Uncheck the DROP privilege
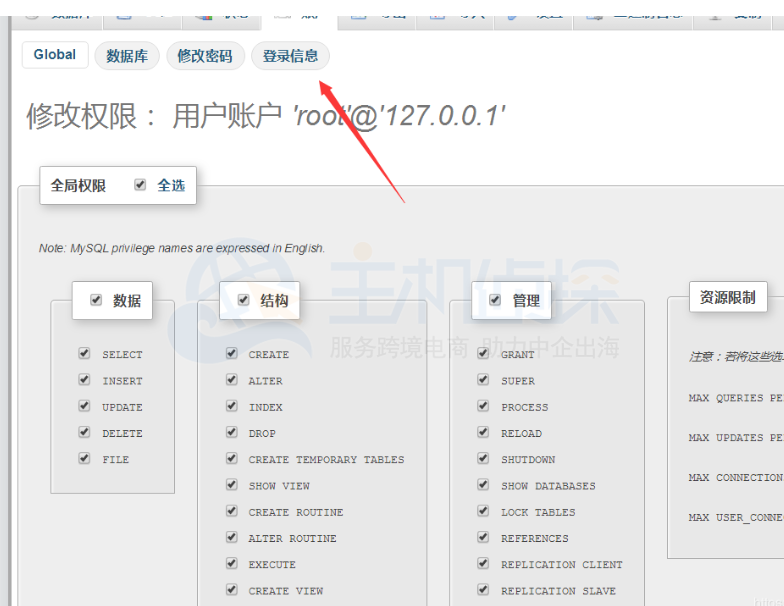784x606 pixels. [232, 432]
